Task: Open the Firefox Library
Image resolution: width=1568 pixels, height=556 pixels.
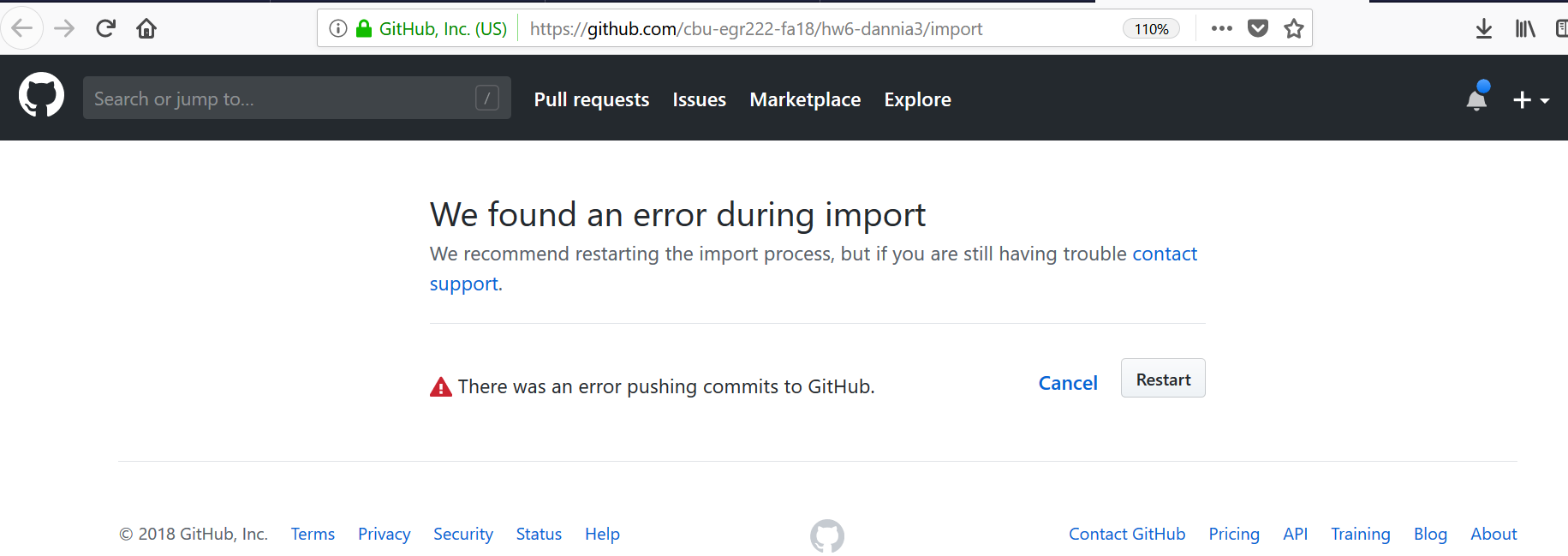Action: click(x=1524, y=27)
